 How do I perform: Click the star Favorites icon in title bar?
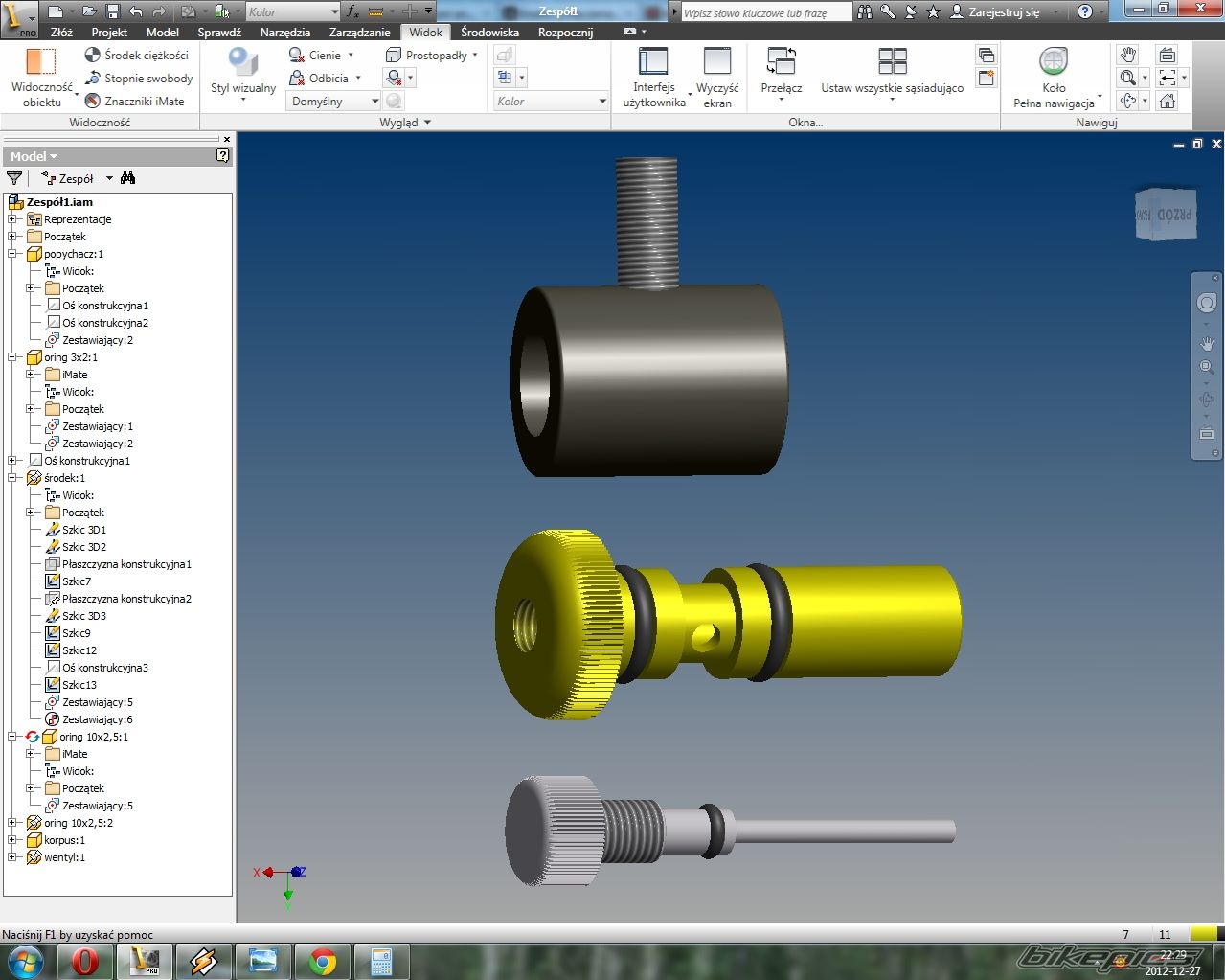coord(933,11)
